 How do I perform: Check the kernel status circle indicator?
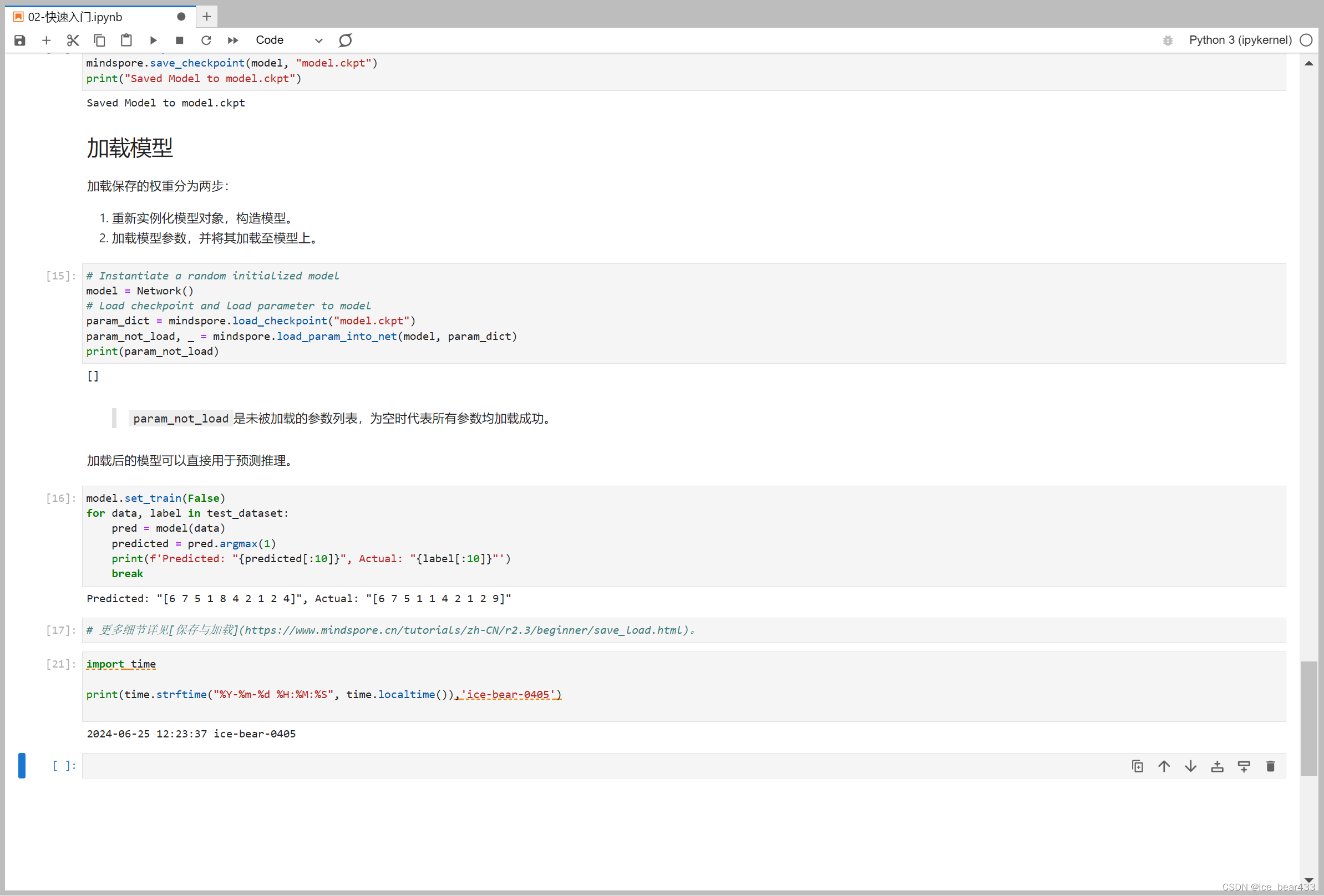click(1306, 40)
